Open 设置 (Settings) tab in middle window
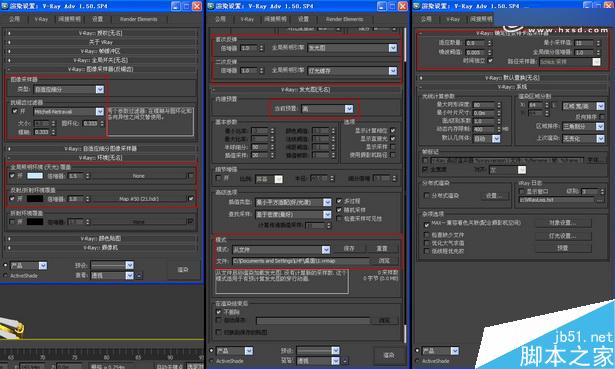The height and width of the screenshot is (369, 615). (x=303, y=19)
